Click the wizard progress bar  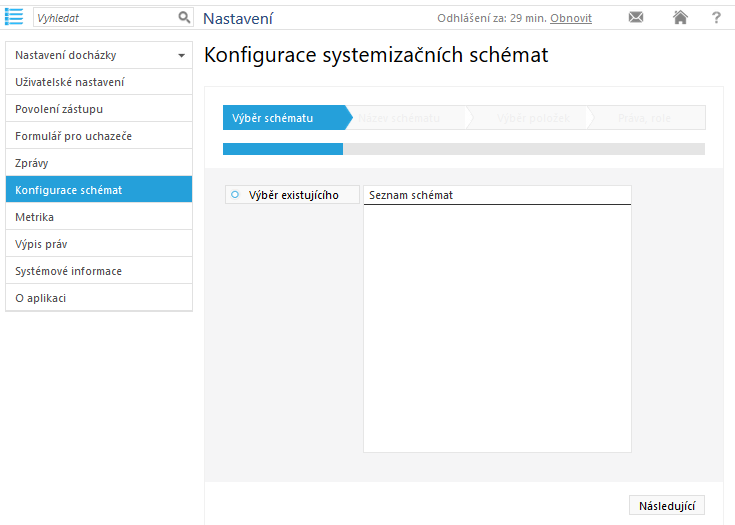[464, 149]
